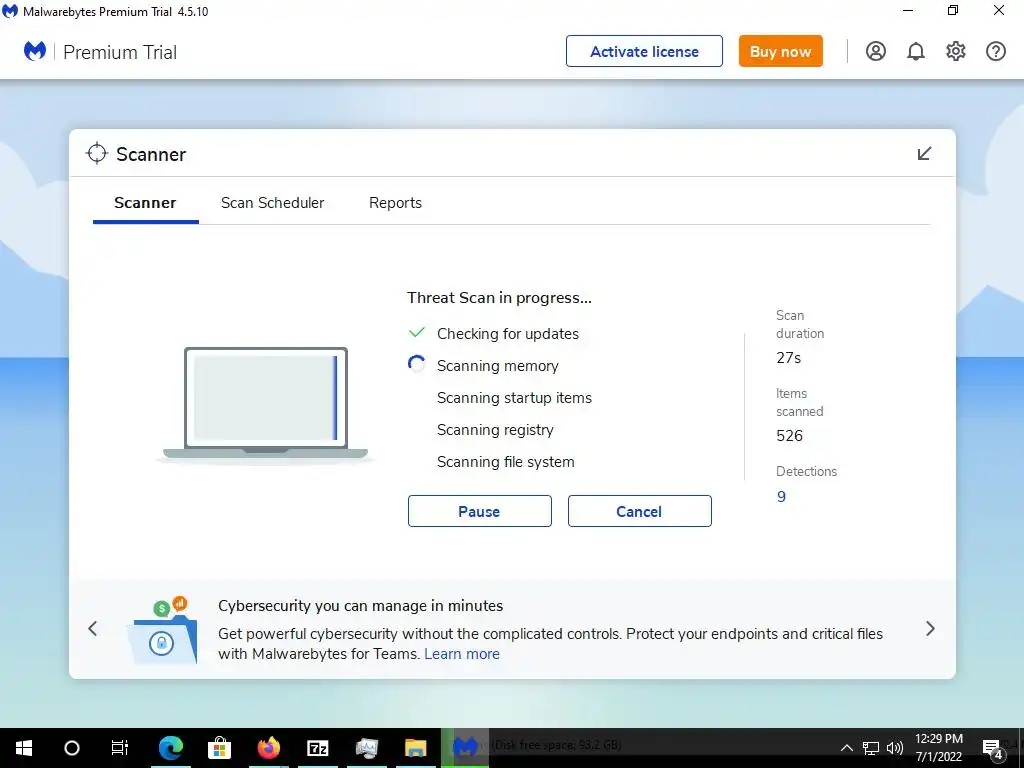The height and width of the screenshot is (768, 1024).
Task: Launch Firefox from taskbar
Action: pos(268,748)
